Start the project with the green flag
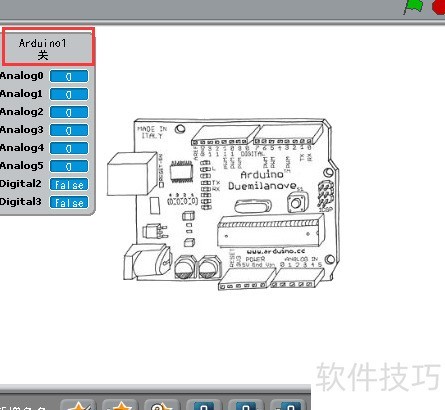 click(x=413, y=7)
